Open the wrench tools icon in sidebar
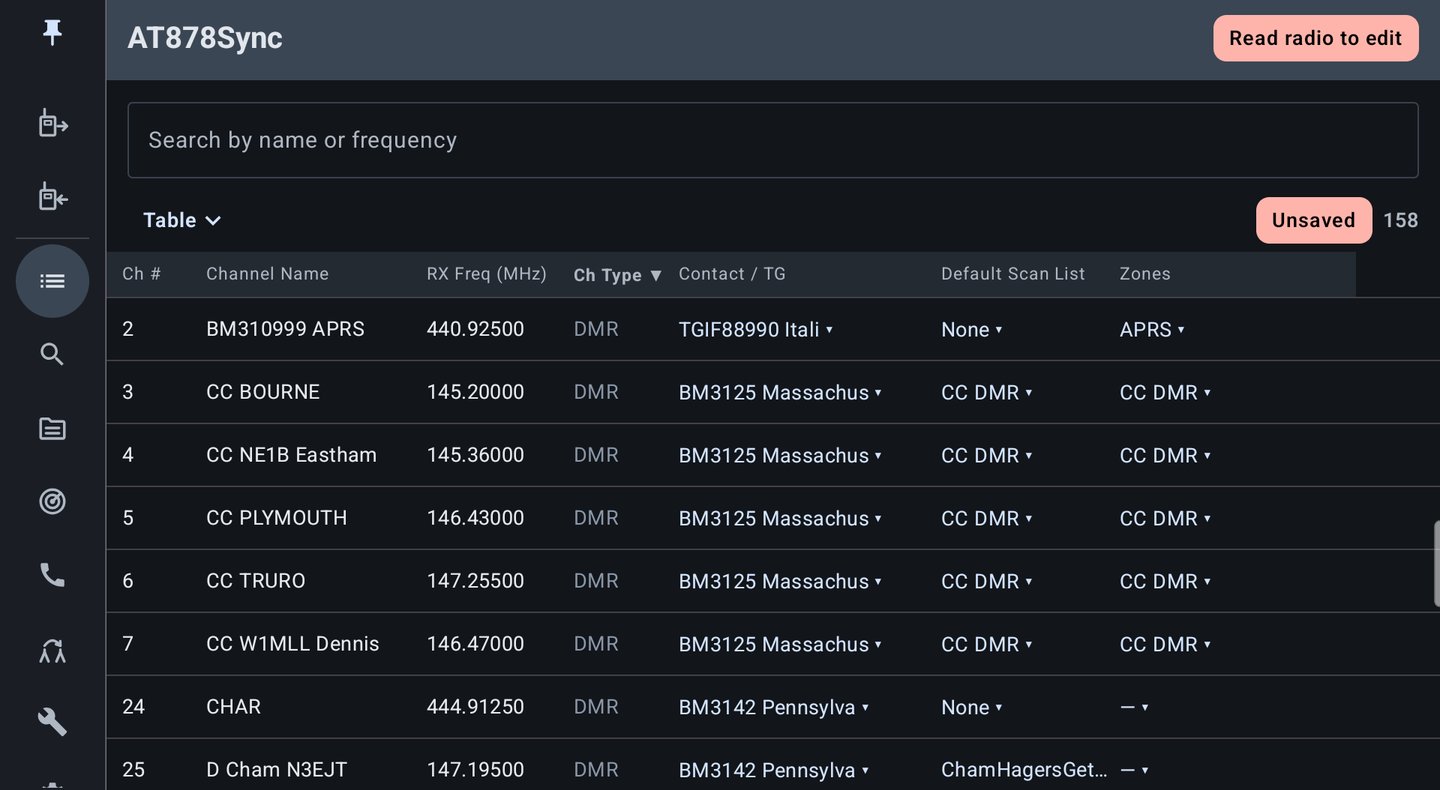 [52, 721]
